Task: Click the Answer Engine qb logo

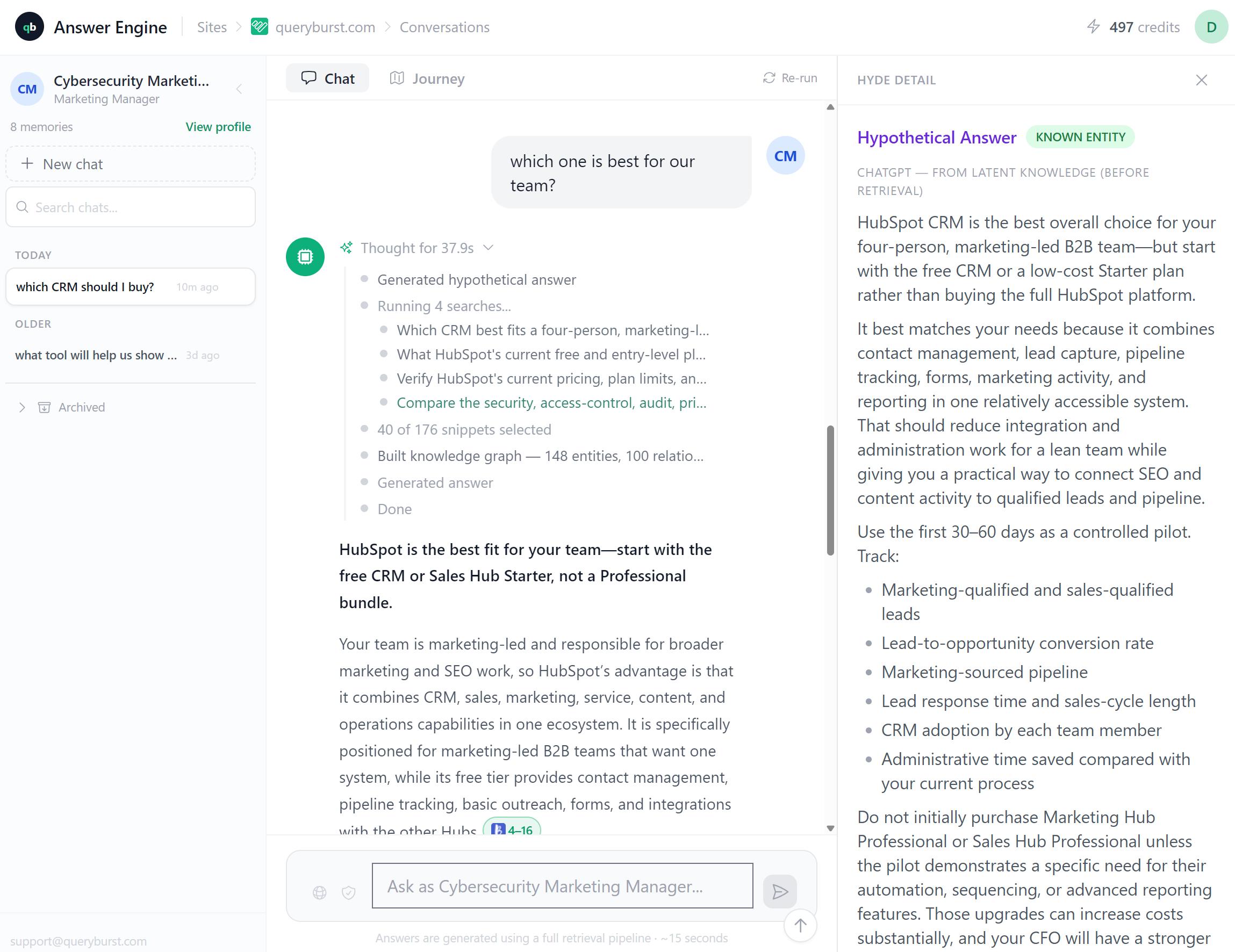Action: pos(30,26)
